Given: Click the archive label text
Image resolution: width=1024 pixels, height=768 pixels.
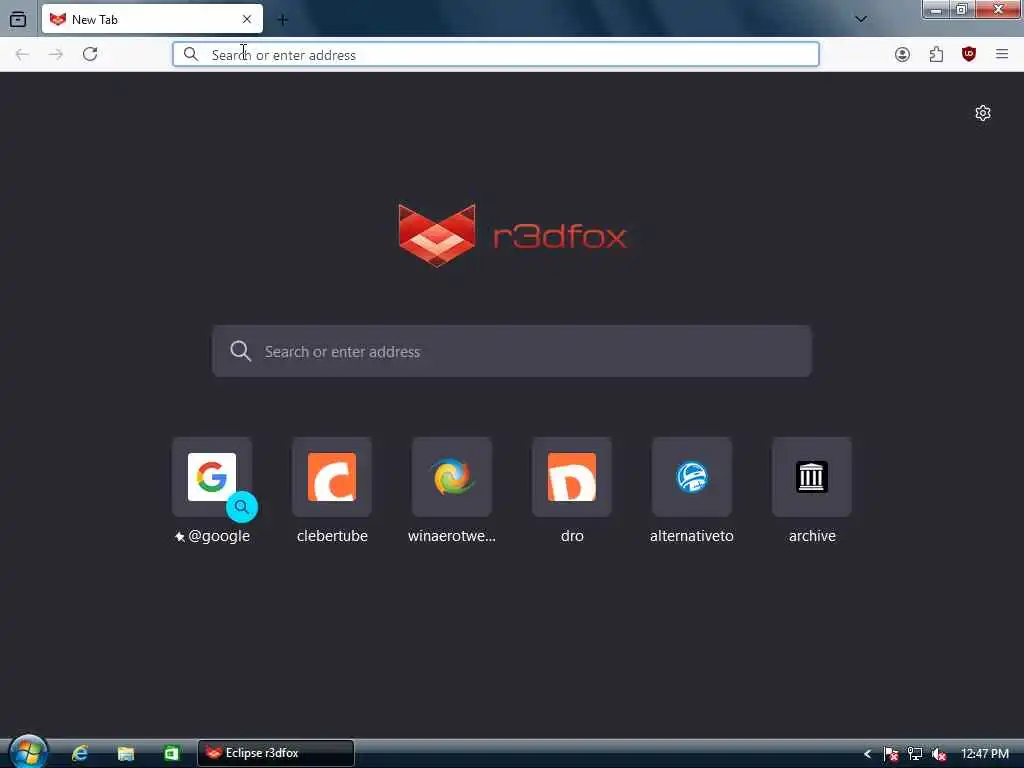Looking at the screenshot, I should [812, 536].
